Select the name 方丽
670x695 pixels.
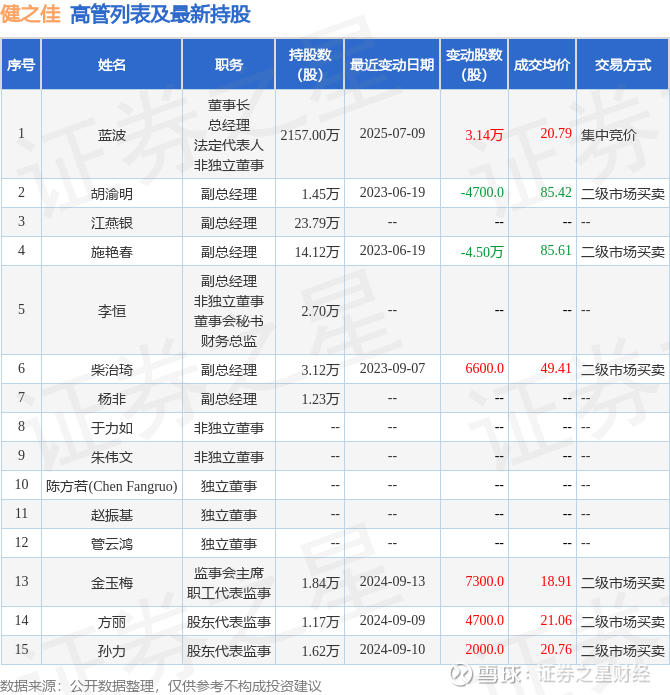112,622
